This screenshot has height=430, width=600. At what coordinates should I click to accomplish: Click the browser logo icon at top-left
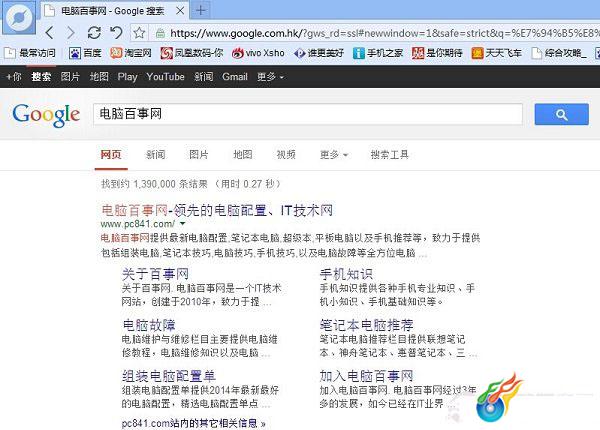point(20,17)
